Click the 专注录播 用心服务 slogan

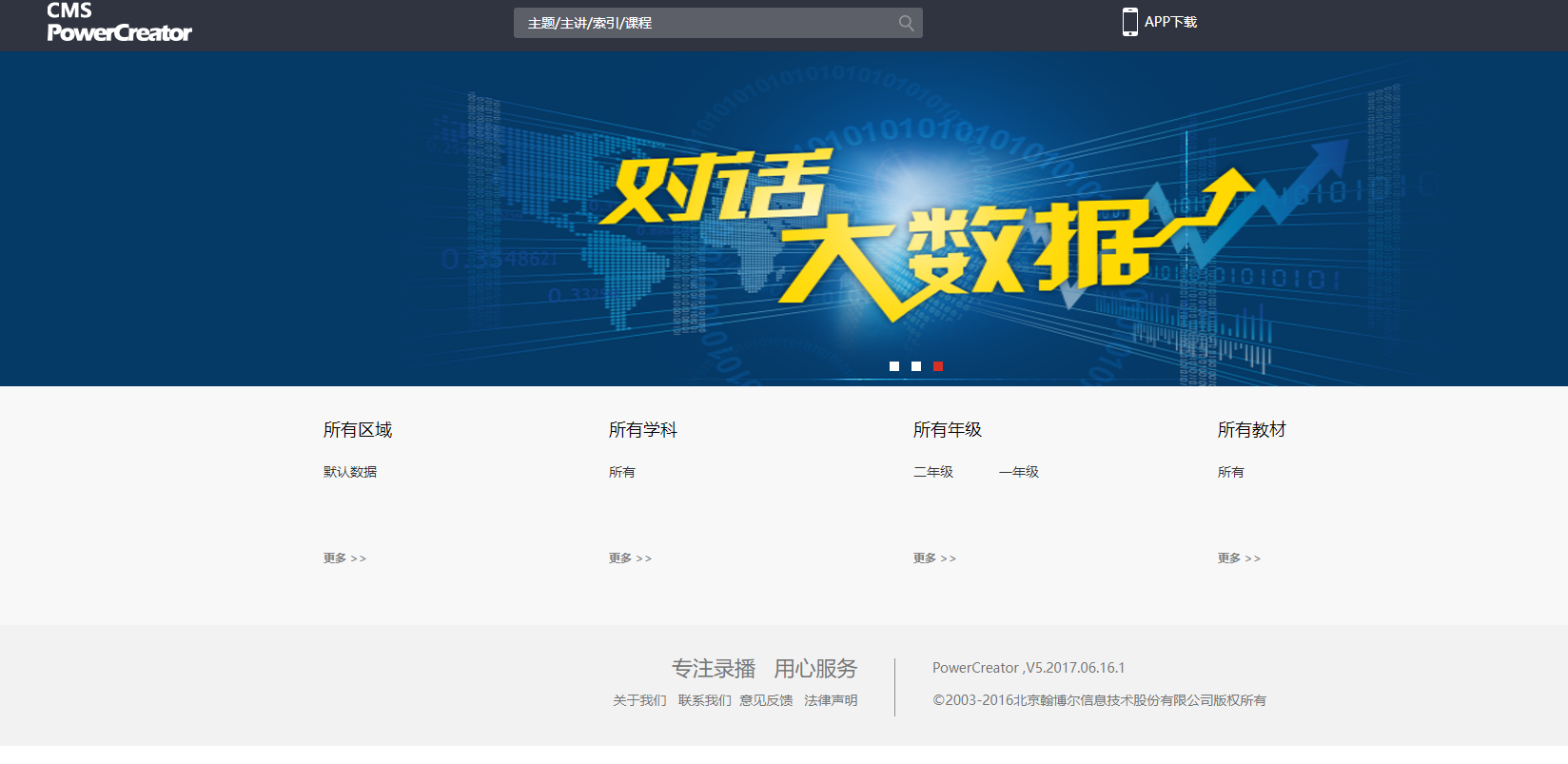tap(765, 669)
